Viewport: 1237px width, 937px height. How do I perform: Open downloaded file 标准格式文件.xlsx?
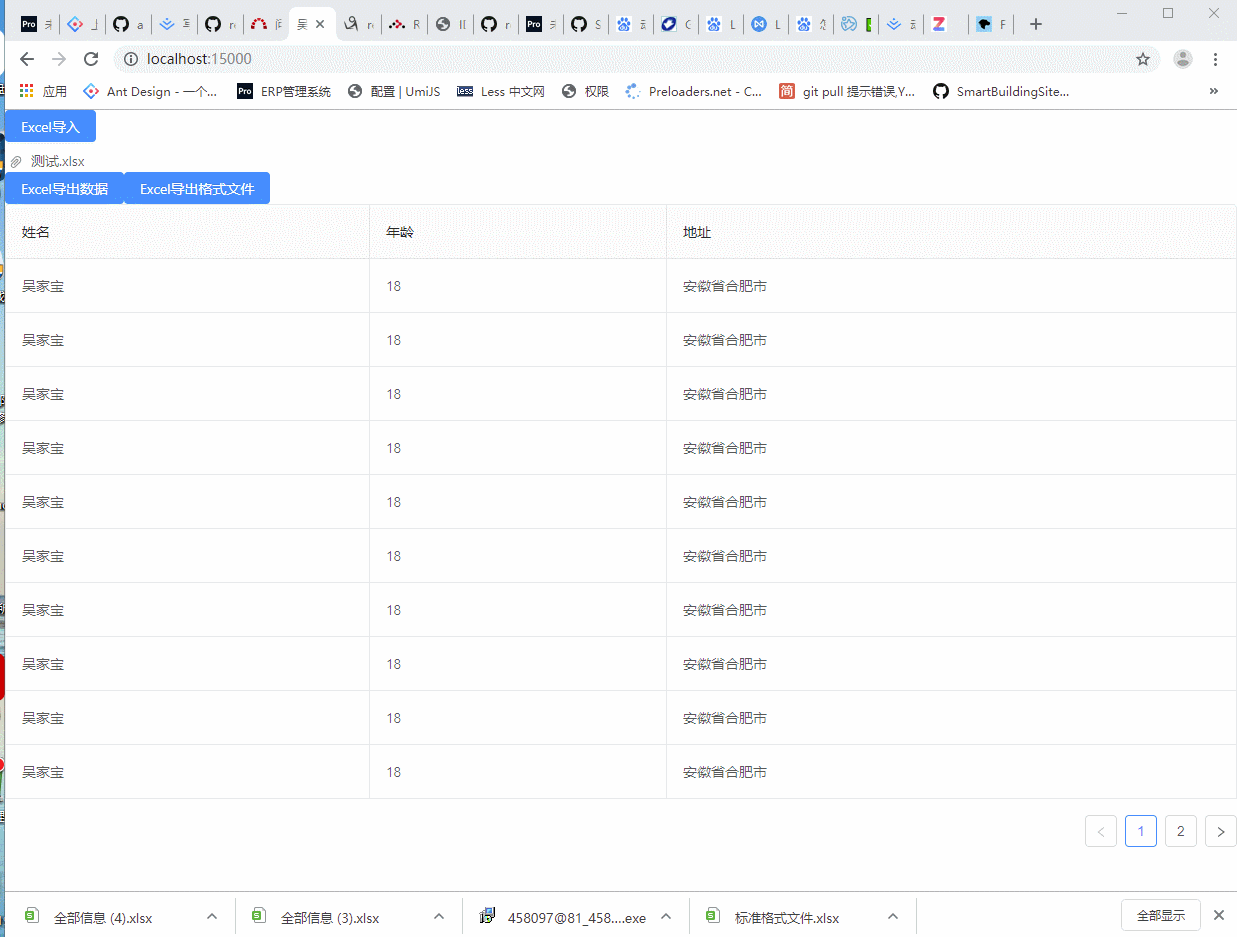[786, 917]
